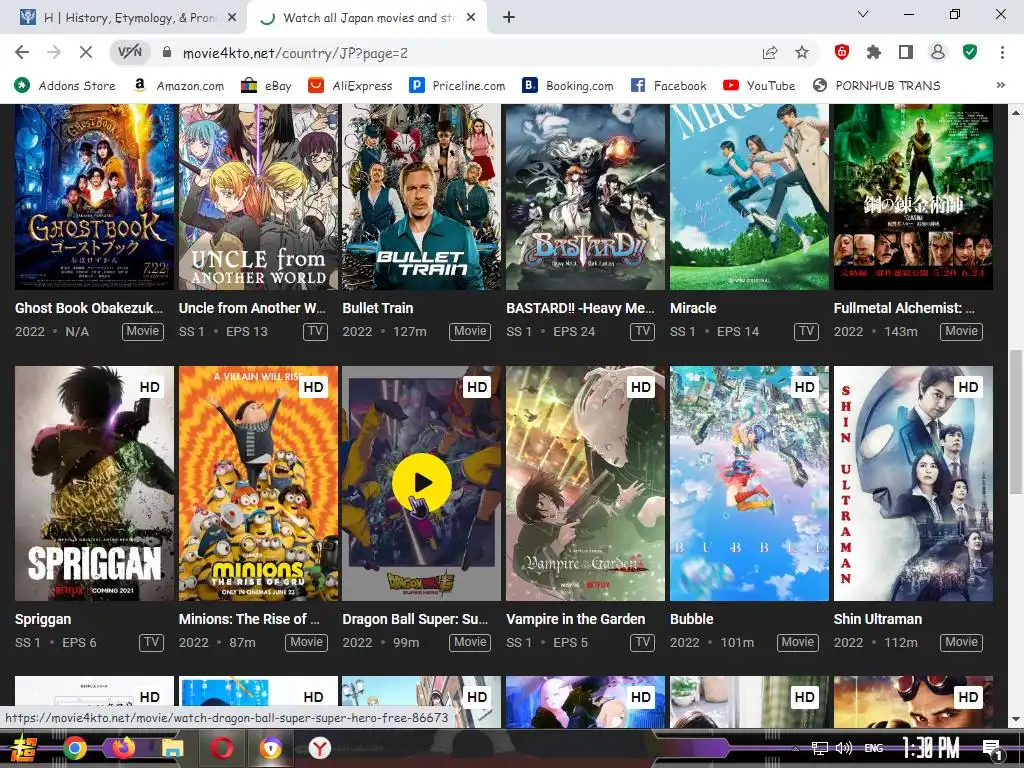Open a new browser tab
The image size is (1024, 768).
click(509, 18)
